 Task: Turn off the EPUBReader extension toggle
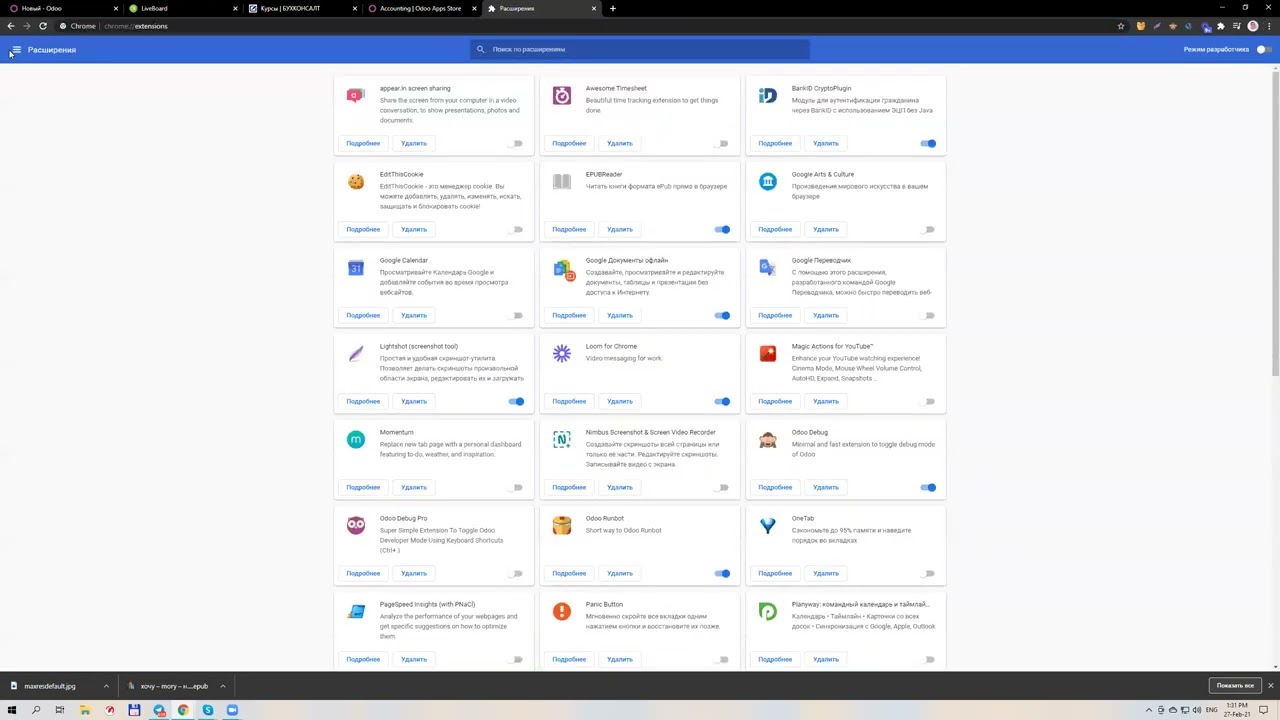point(722,229)
